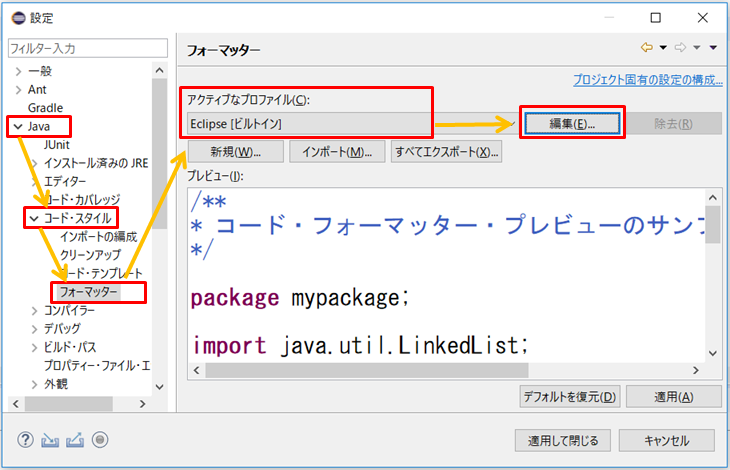The height and width of the screenshot is (470, 730).
Task: Expand the コンパイラー tree node
Action: (x=34, y=311)
